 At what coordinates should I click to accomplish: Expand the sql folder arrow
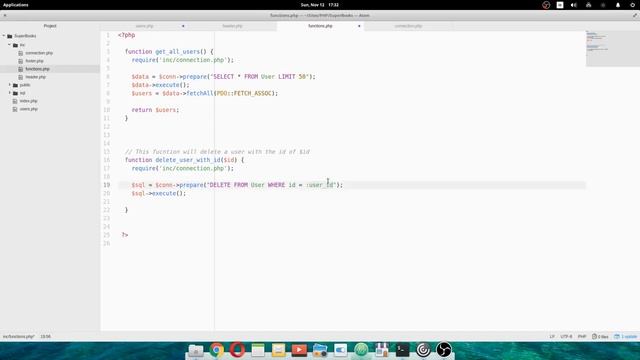pyautogui.click(x=10, y=93)
